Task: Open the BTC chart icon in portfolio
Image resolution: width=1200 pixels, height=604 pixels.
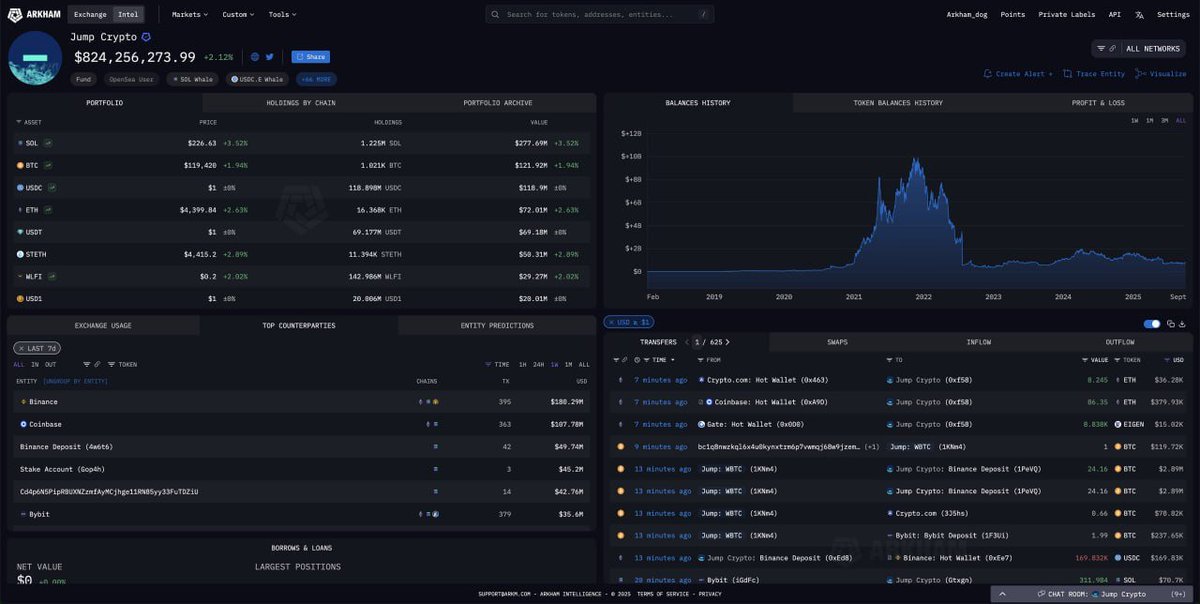Action: point(47,165)
